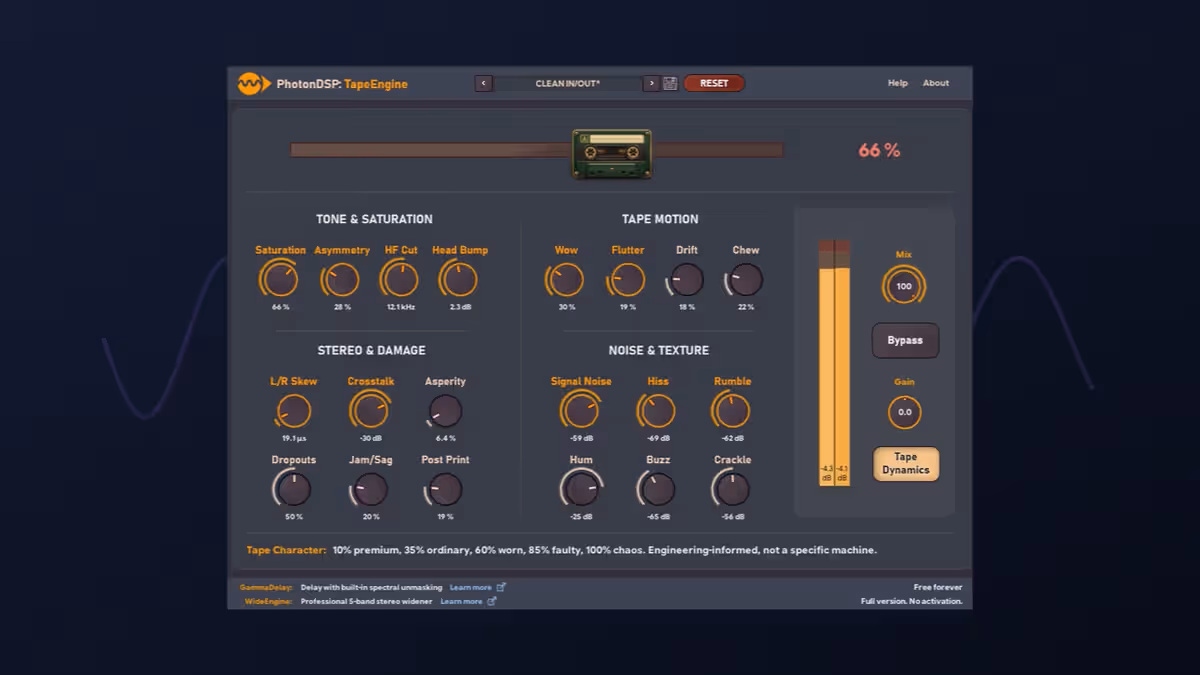The width and height of the screenshot is (1200, 675).
Task: Click the Tape Character label
Action: pyautogui.click(x=286, y=550)
